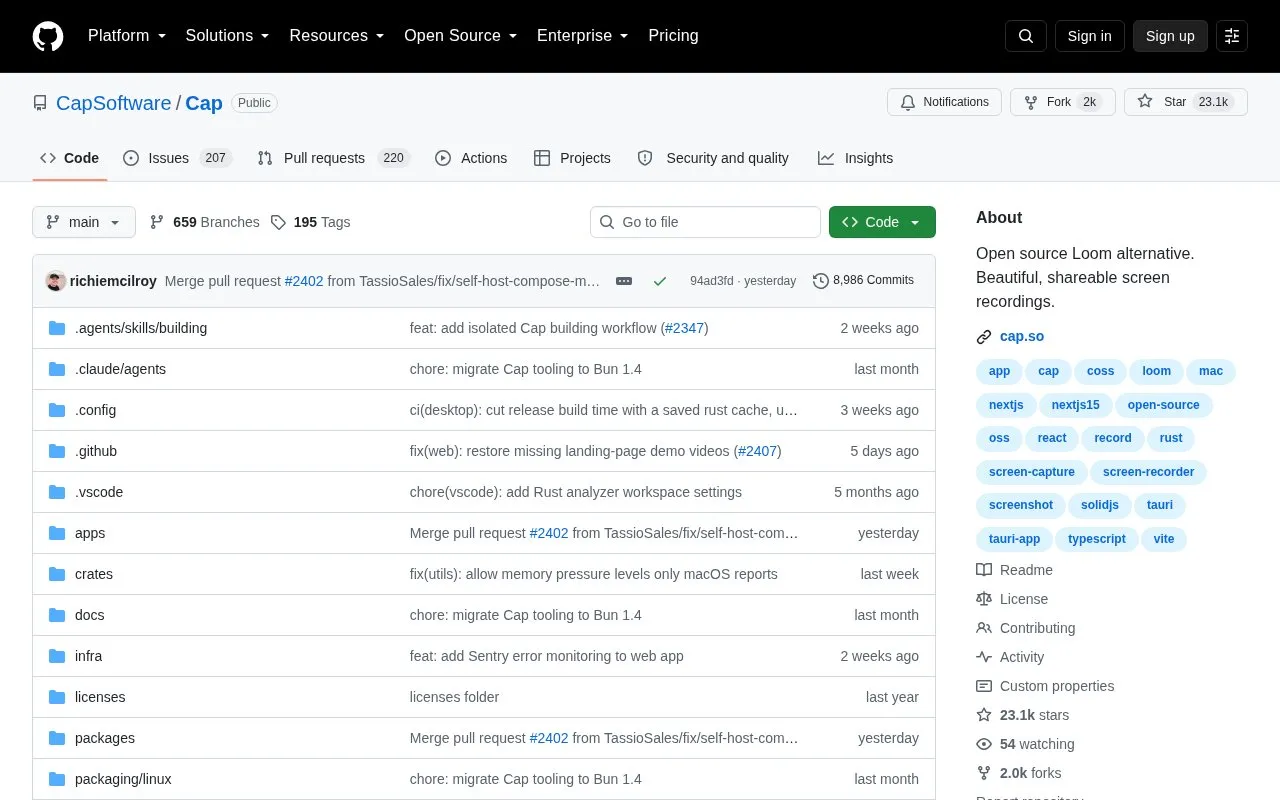Viewport: 1280px width, 800px height.
Task: Open the 8,986 Commits history link
Action: tap(863, 281)
